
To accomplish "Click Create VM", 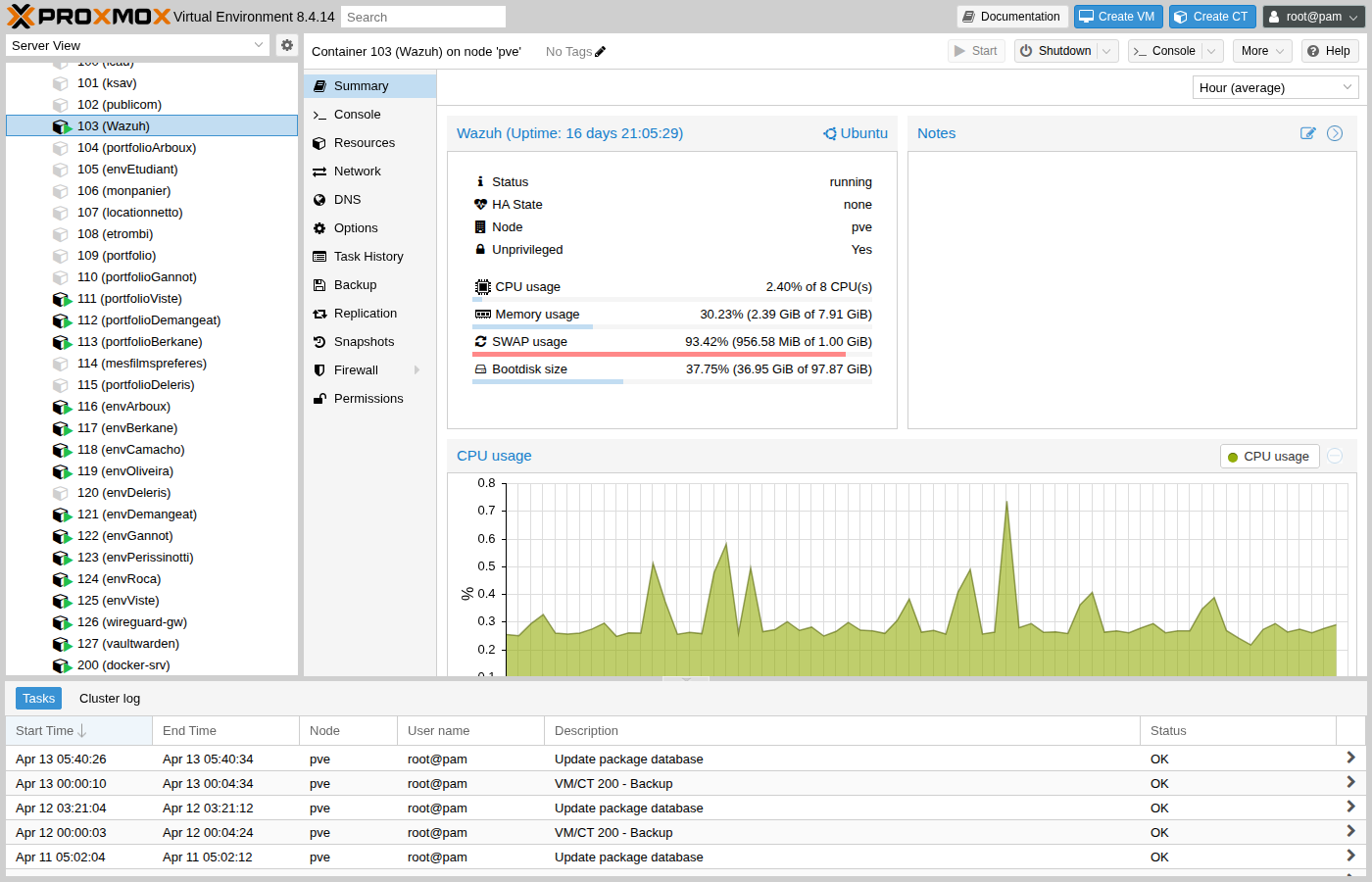I will [1118, 17].
